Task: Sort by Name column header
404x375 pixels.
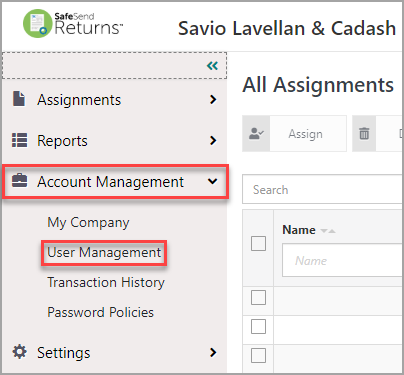Action: 299,230
